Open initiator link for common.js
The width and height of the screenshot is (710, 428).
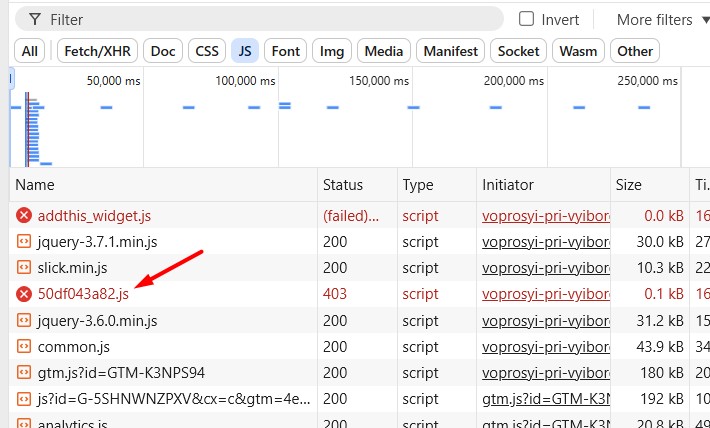(x=546, y=347)
